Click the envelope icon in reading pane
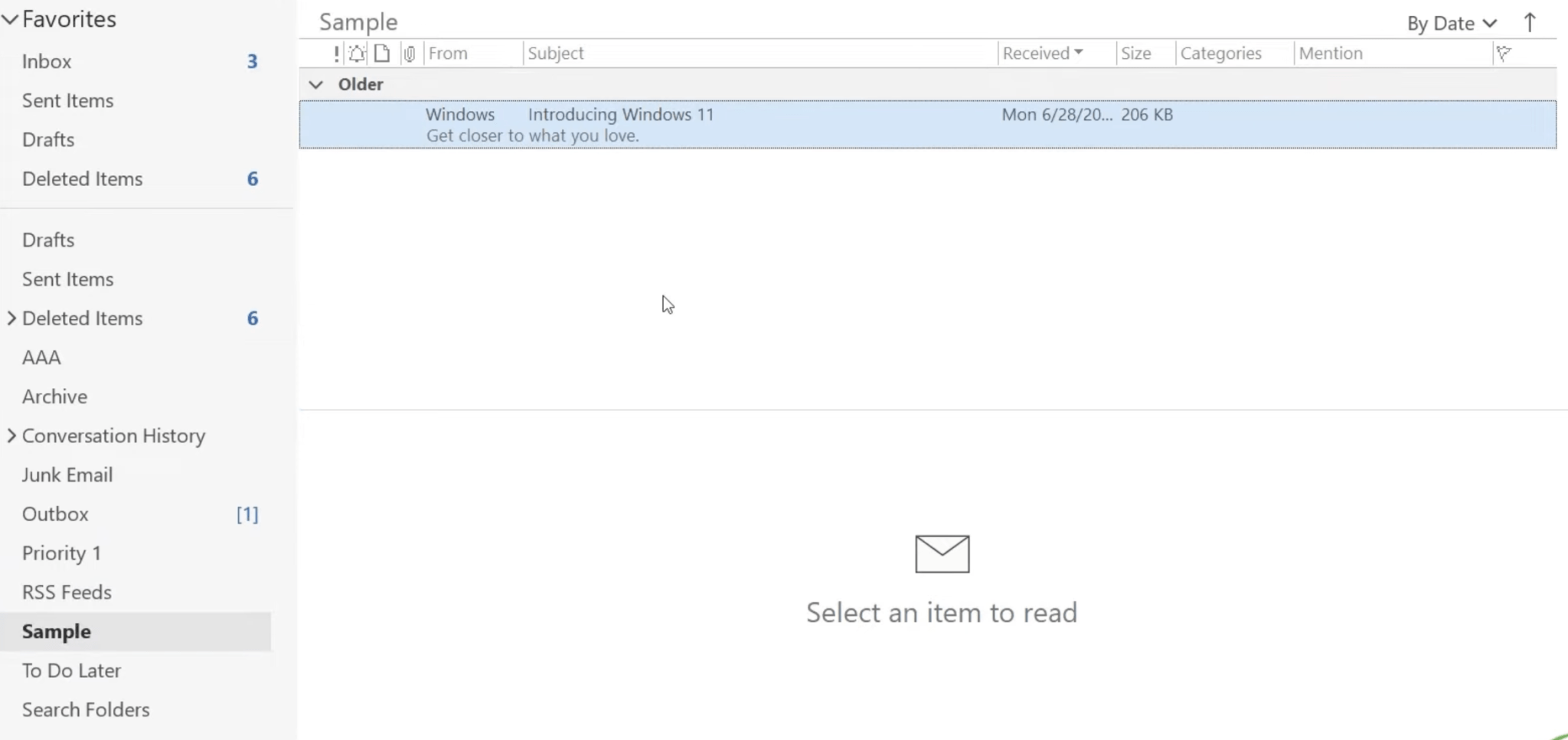The height and width of the screenshot is (740, 1568). 942,553
